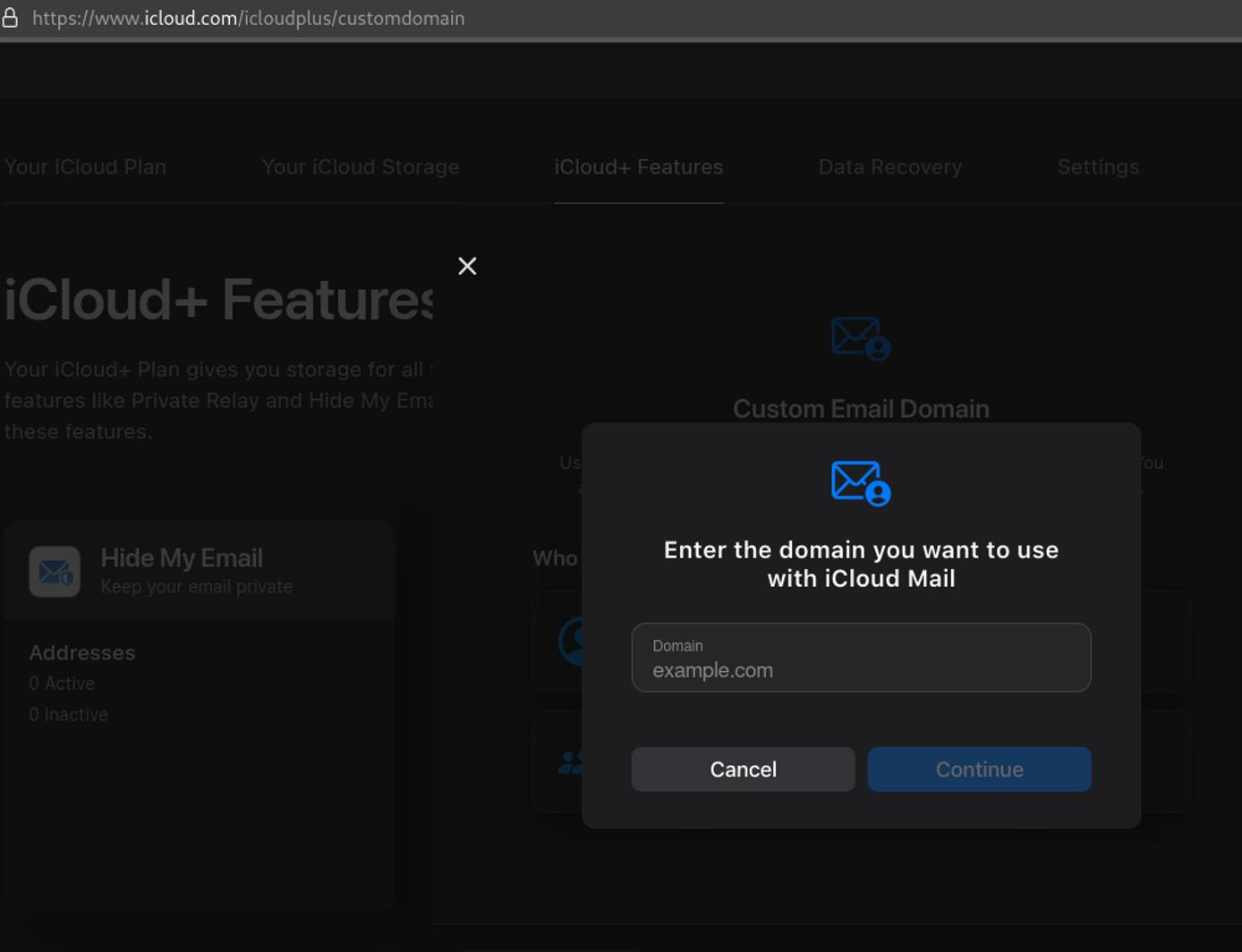Image resolution: width=1242 pixels, height=952 pixels.
Task: Click the envelope icon inside the Hide My Email card
Action: 54,571
